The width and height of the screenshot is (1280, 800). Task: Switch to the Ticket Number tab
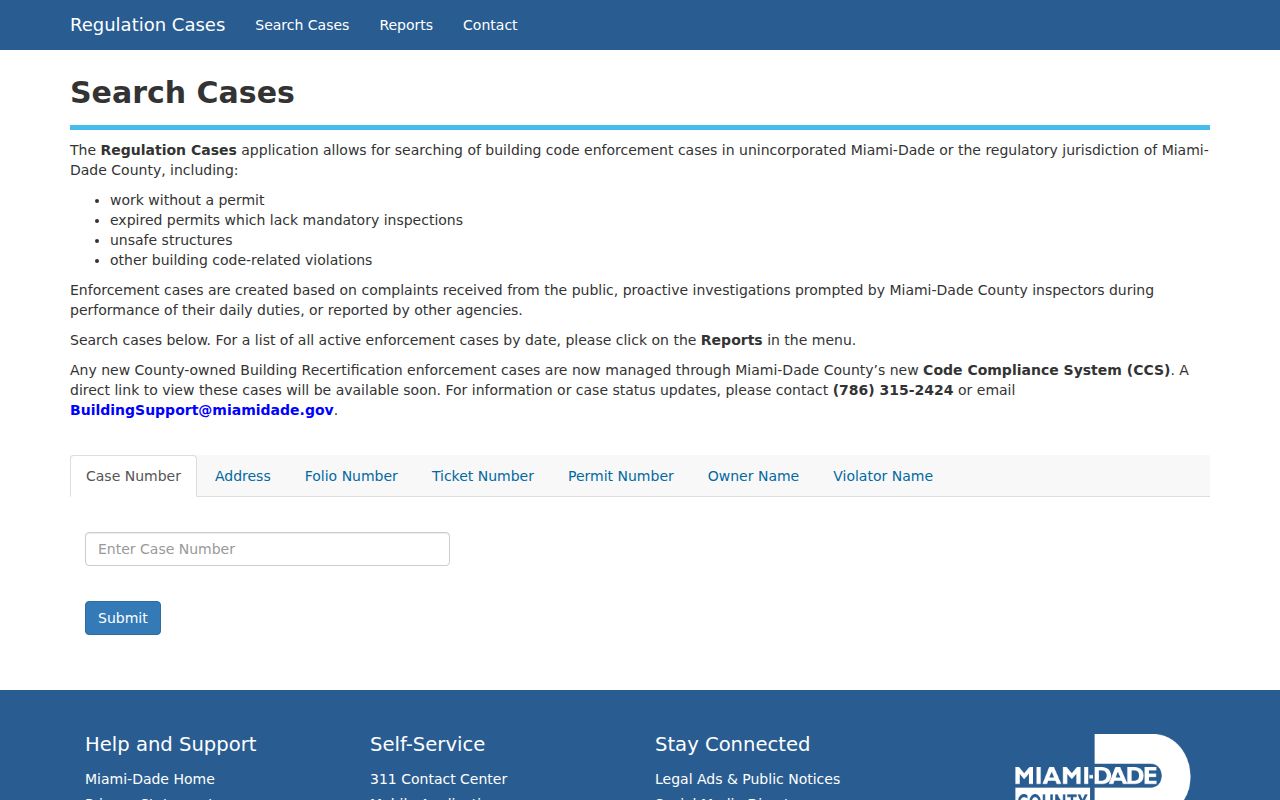pyautogui.click(x=483, y=476)
